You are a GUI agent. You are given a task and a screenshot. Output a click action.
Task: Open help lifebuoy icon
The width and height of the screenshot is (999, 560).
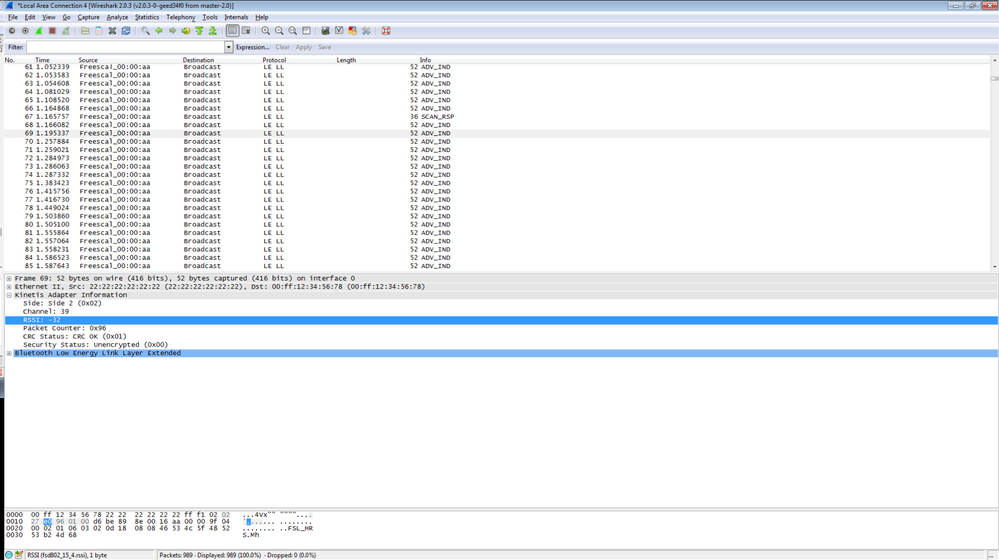386,31
